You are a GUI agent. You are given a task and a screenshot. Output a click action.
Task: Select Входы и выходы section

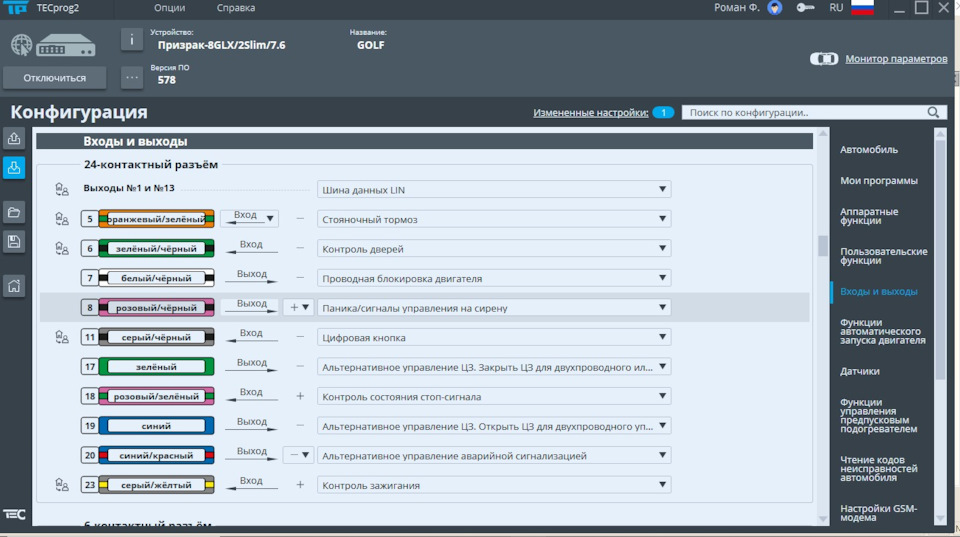[x=879, y=291]
